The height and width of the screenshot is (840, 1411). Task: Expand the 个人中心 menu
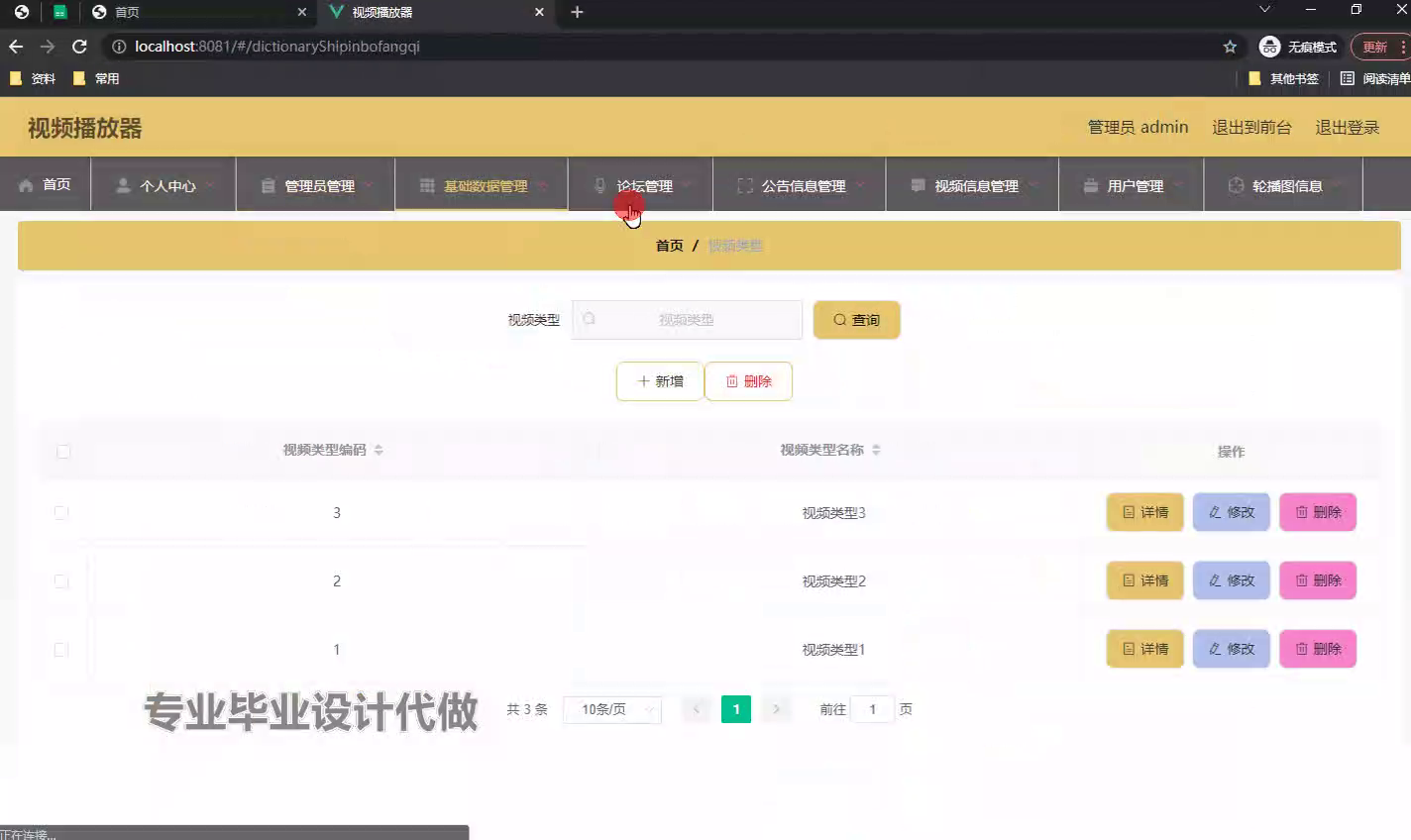pos(163,185)
